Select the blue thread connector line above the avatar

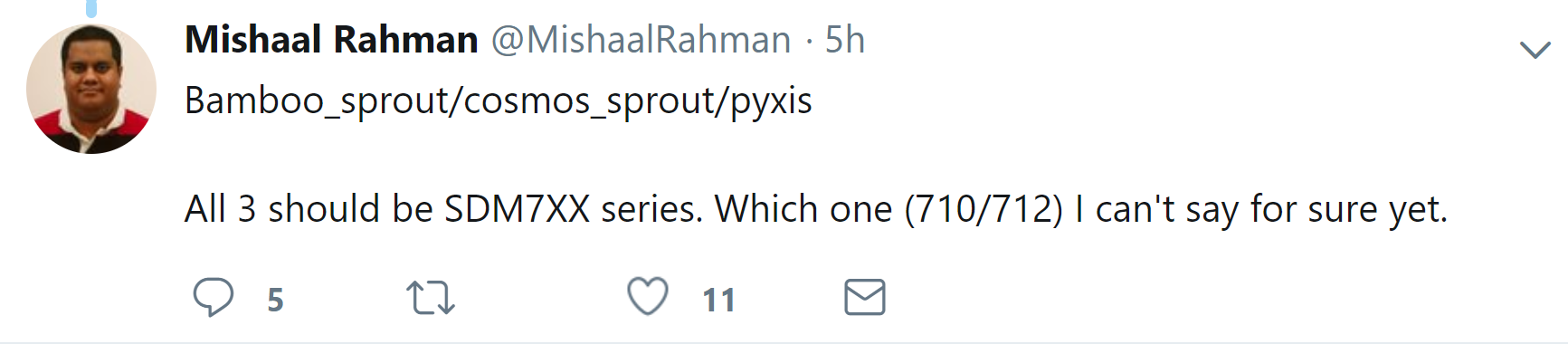[x=91, y=8]
